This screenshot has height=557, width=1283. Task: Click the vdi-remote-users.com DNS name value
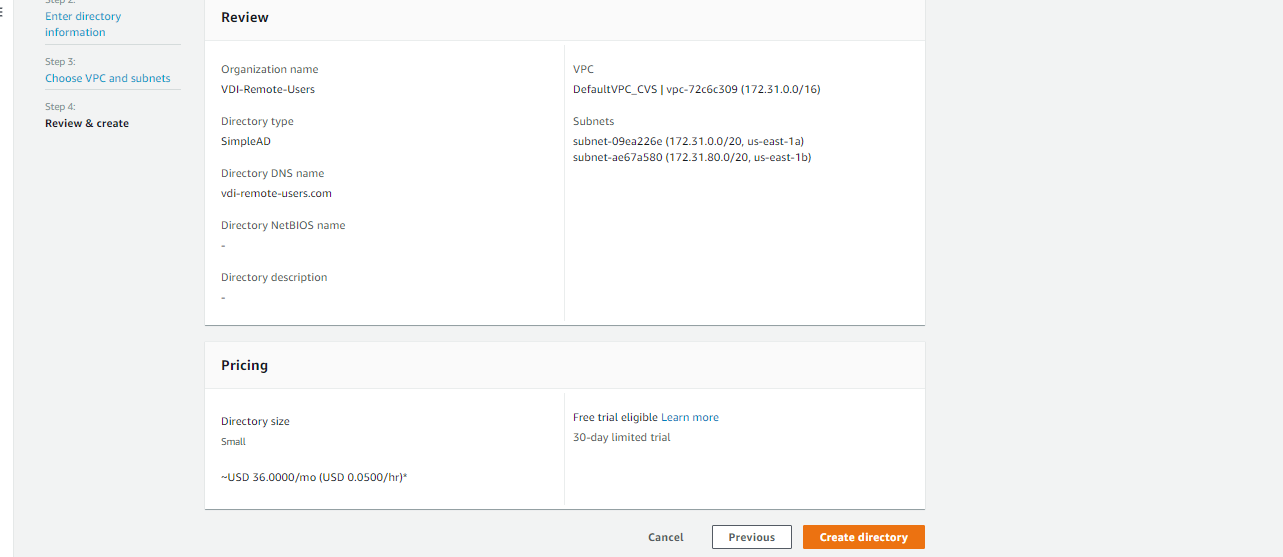pyautogui.click(x=276, y=193)
